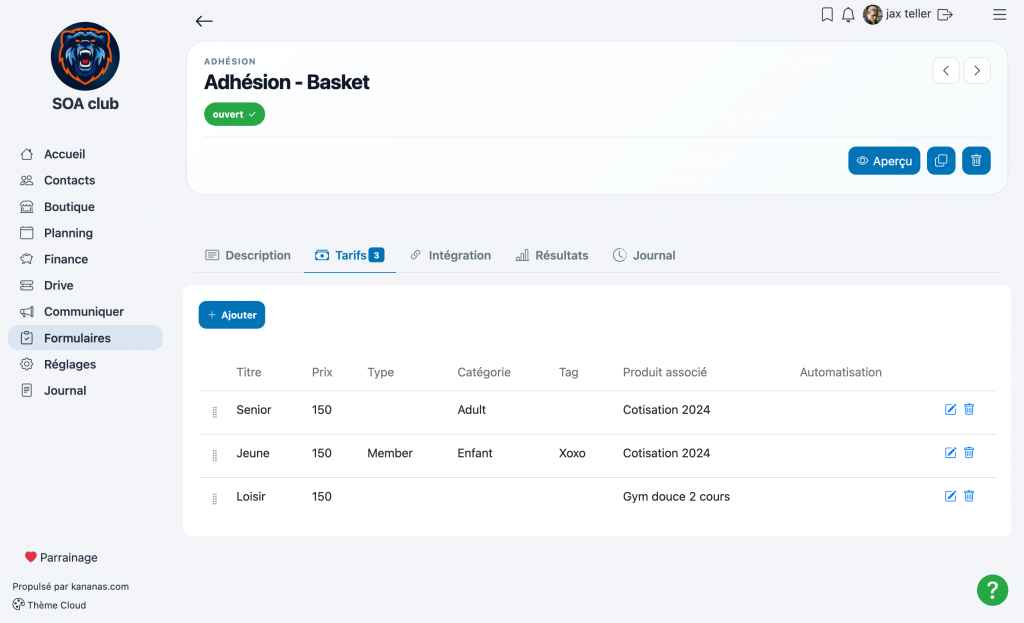Click the SOA club bear logo
The width and height of the screenshot is (1024, 623).
pyautogui.click(x=86, y=56)
